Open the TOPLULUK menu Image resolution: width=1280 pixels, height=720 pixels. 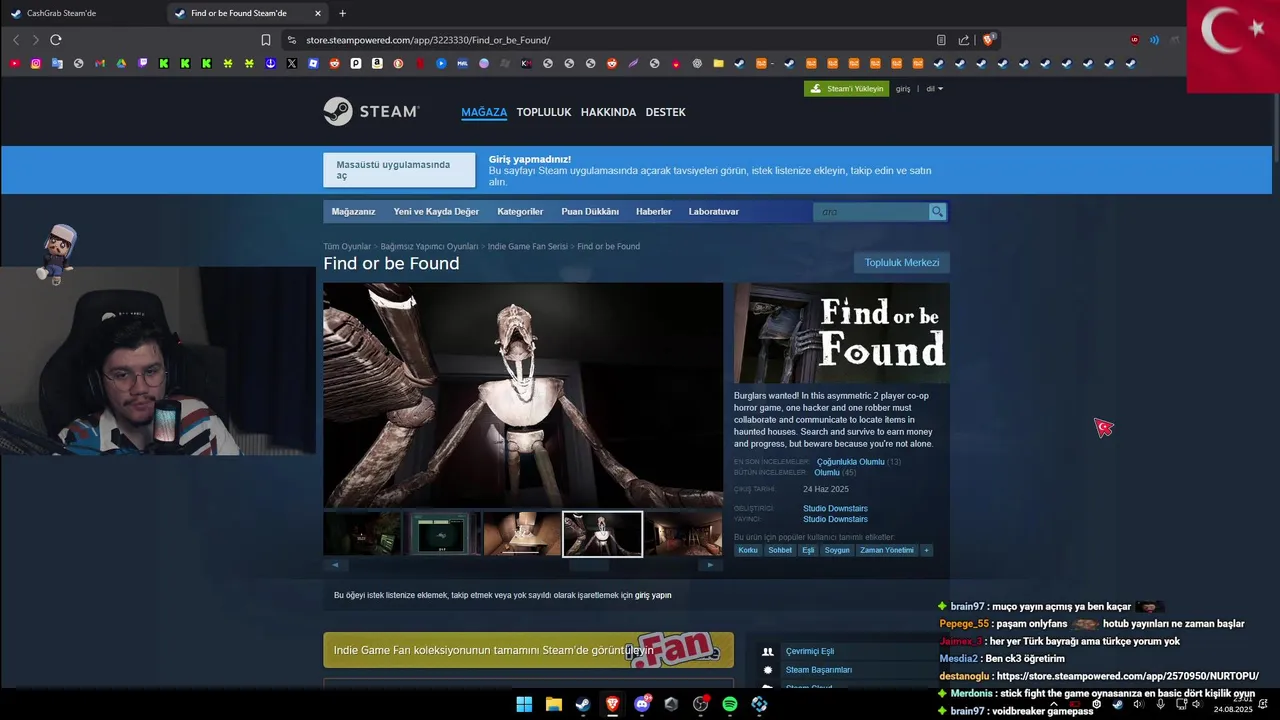tap(544, 112)
